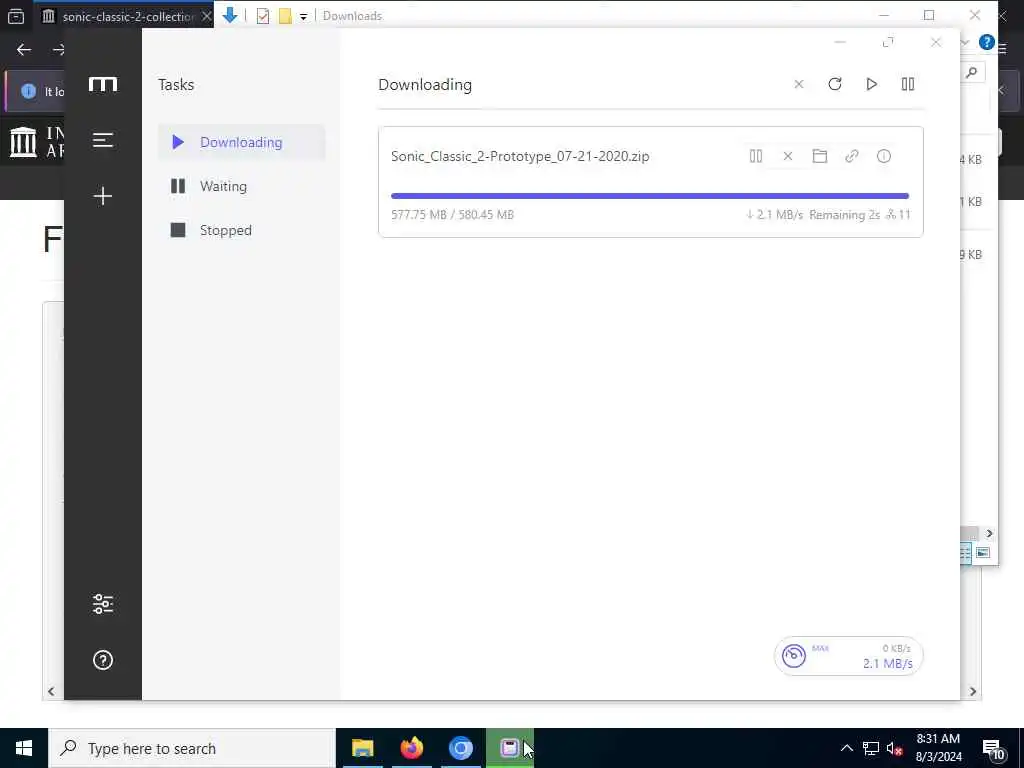Click the Type here to search box
The width and height of the screenshot is (1024, 768).
point(192,748)
